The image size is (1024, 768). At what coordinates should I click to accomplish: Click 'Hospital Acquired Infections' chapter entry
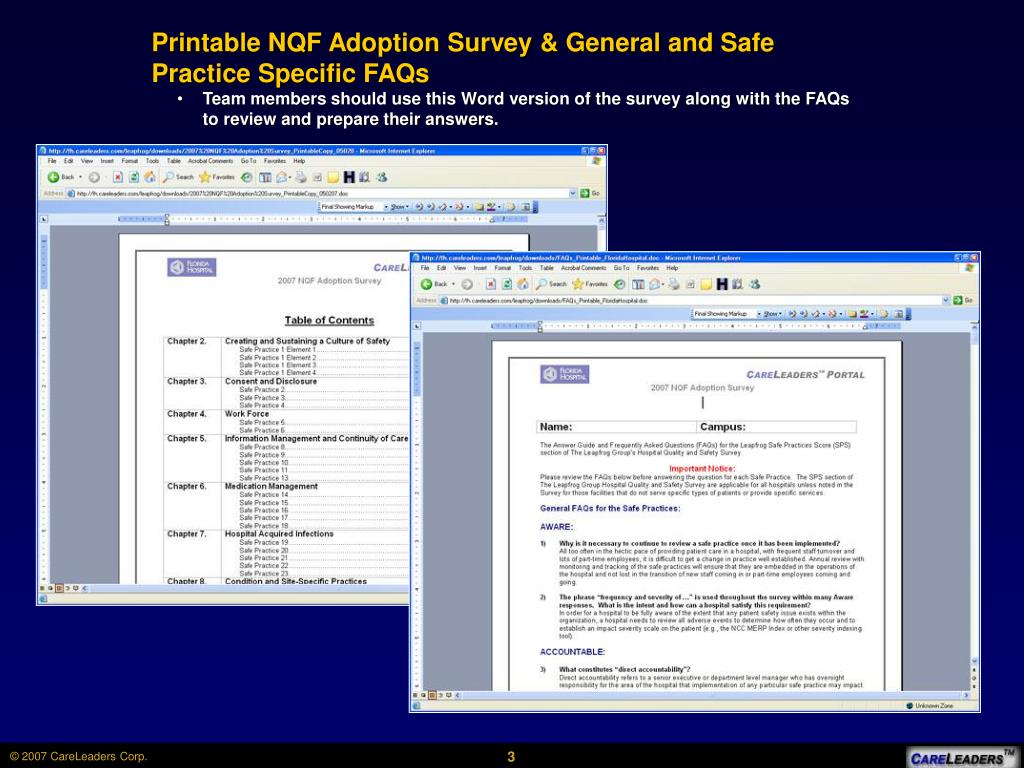pyautogui.click(x=279, y=534)
